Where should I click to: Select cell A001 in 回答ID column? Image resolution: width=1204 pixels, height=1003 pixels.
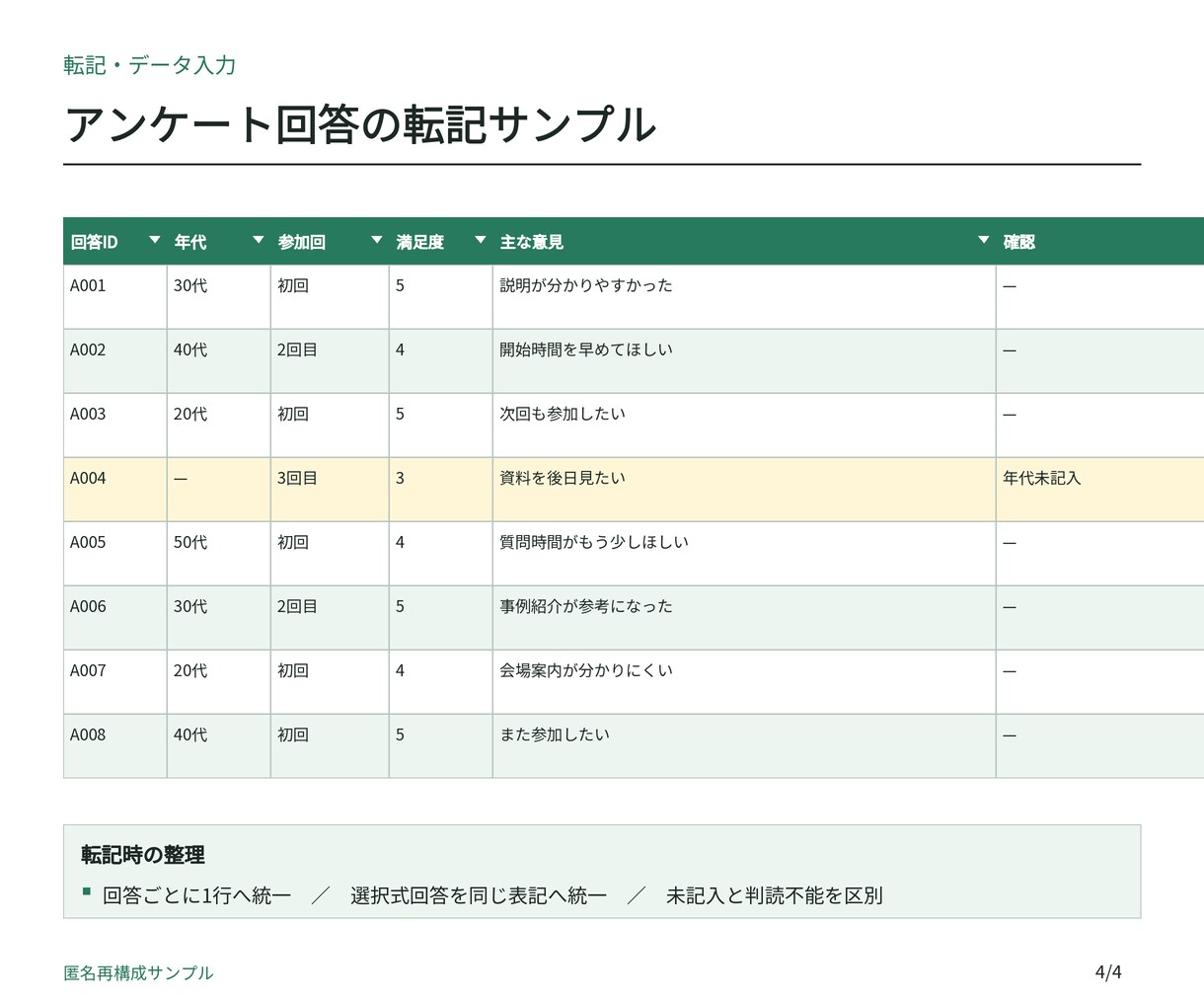(115, 297)
